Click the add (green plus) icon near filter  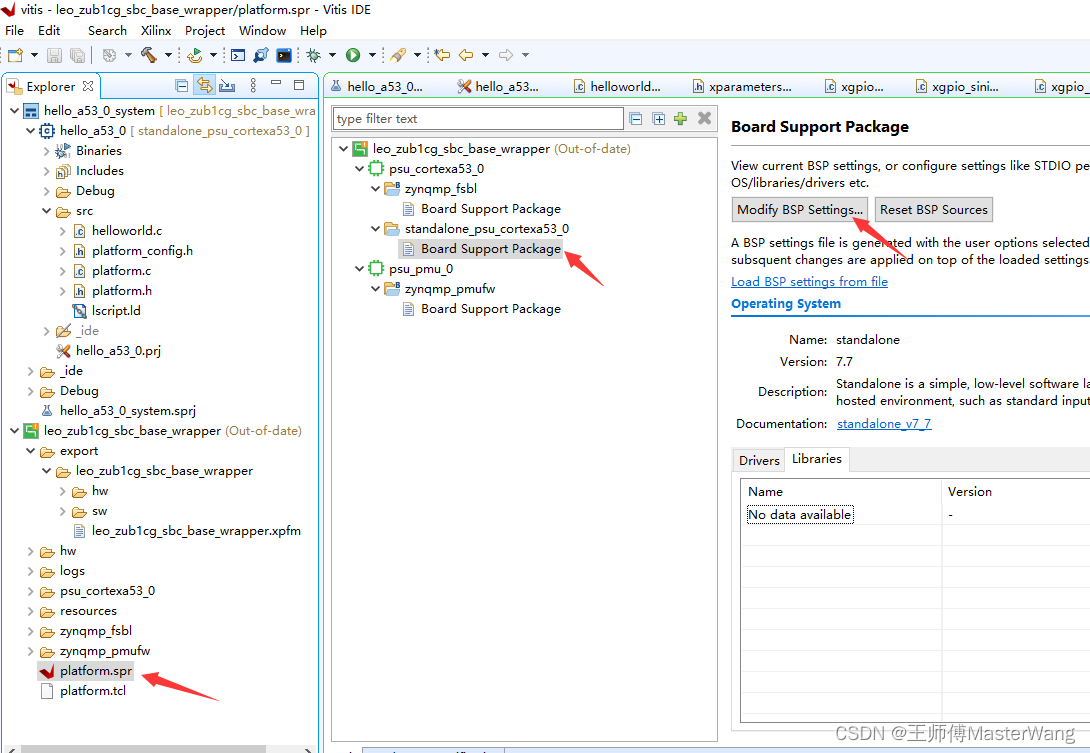tap(681, 118)
